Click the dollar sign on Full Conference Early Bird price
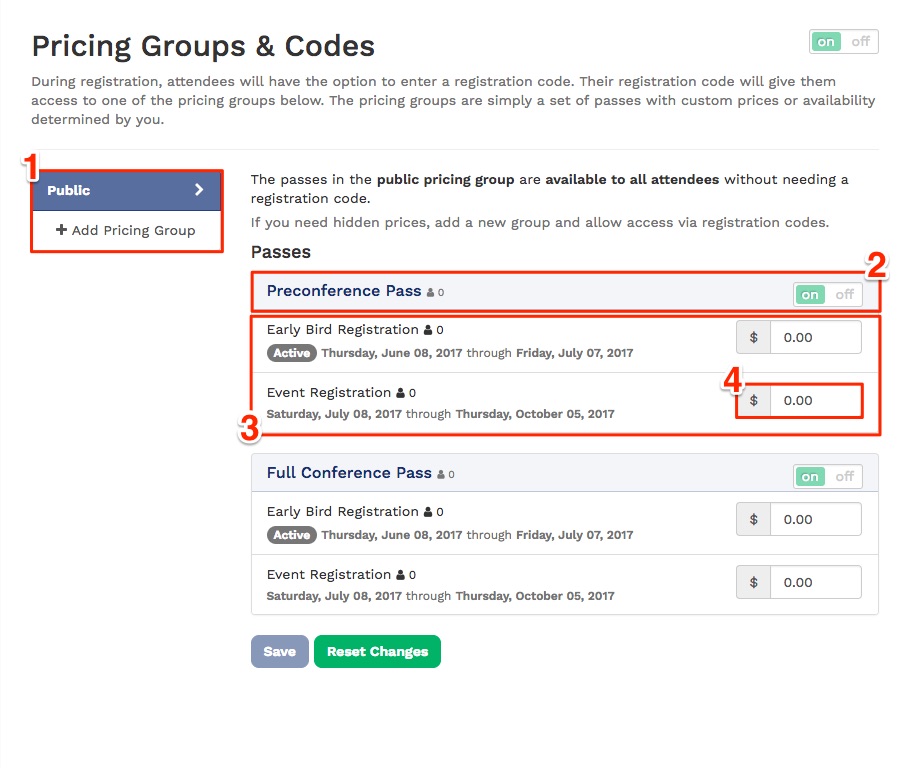Viewport: 920px width, 768px height. 753,519
